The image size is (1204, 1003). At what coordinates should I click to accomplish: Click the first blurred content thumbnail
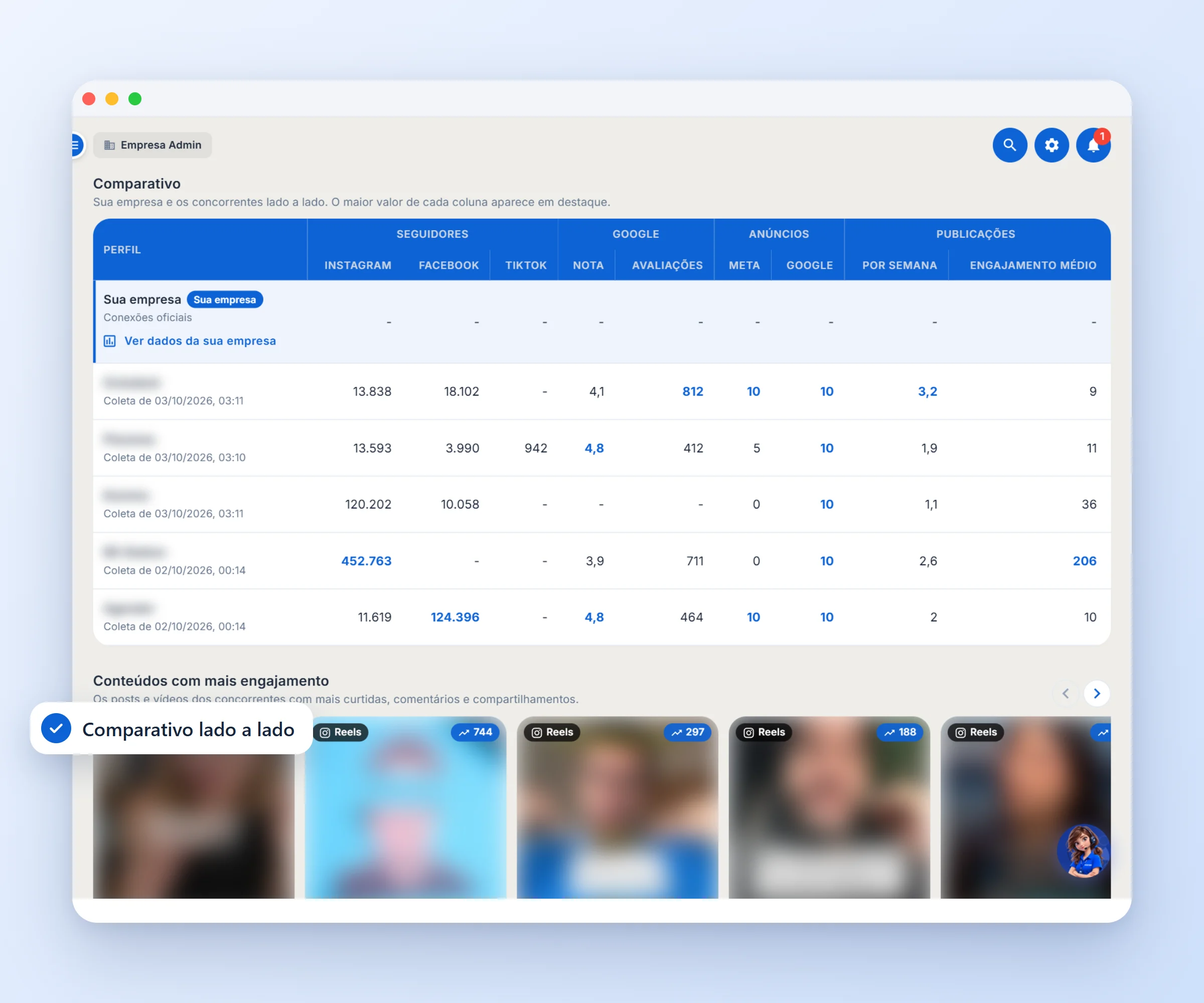(193, 826)
